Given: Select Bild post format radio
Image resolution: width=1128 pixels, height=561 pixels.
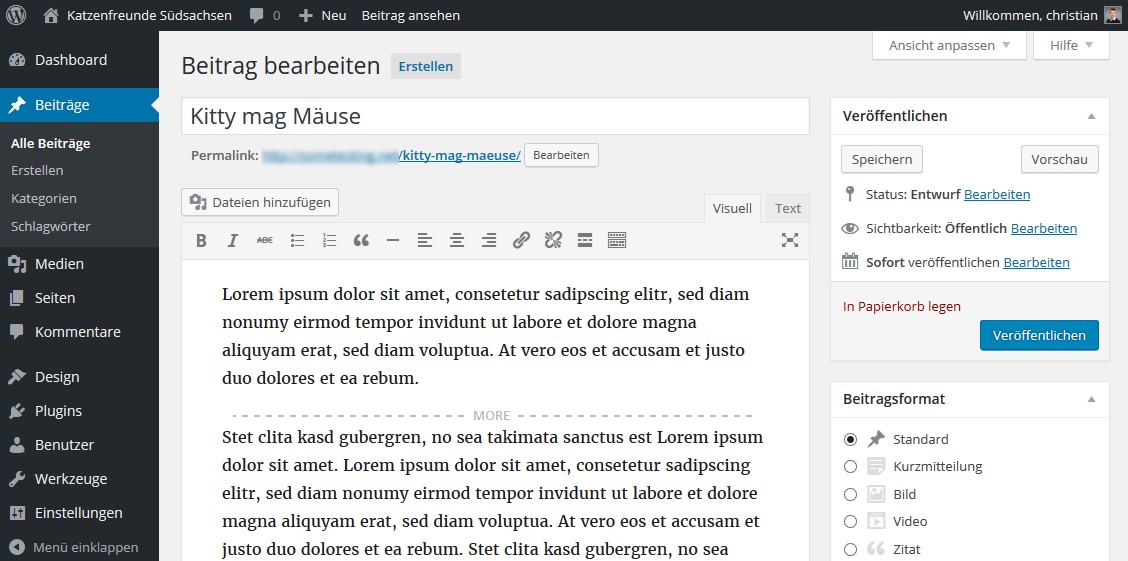Looking at the screenshot, I should 850,495.
